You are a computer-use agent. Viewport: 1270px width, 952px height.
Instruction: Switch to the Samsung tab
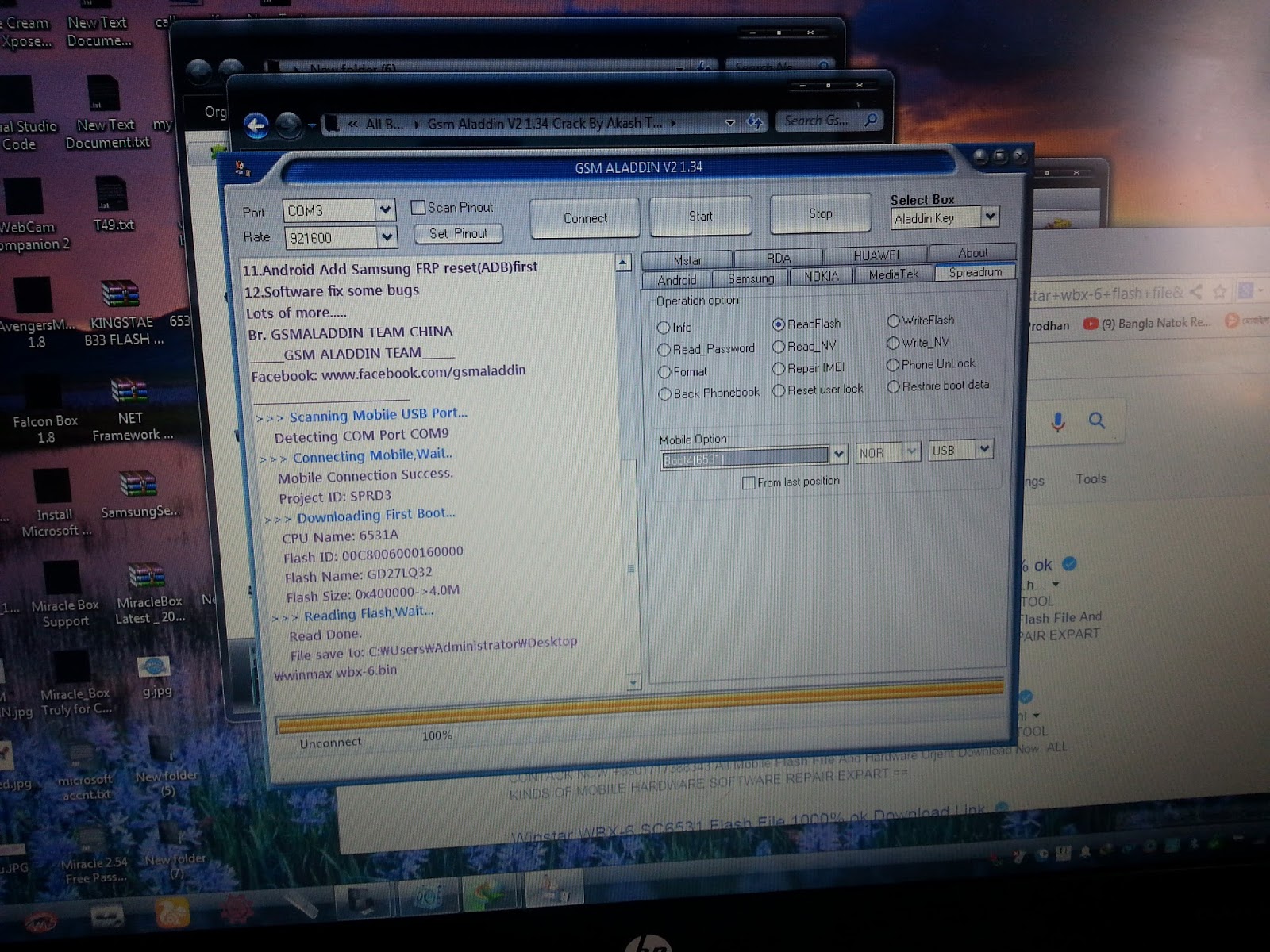750,278
